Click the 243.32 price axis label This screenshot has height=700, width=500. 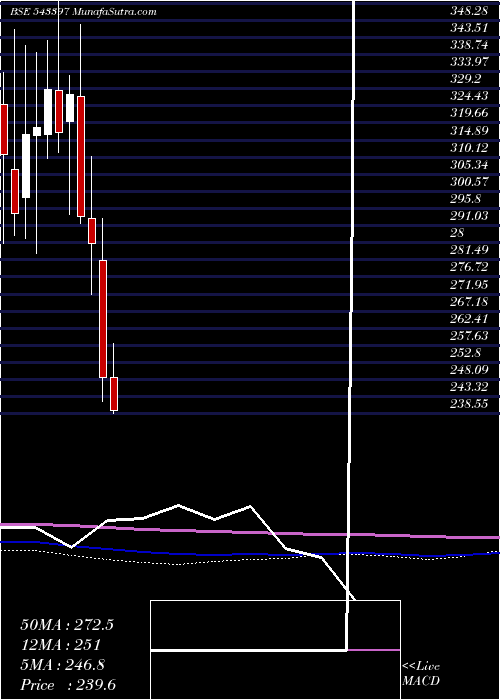point(471,386)
